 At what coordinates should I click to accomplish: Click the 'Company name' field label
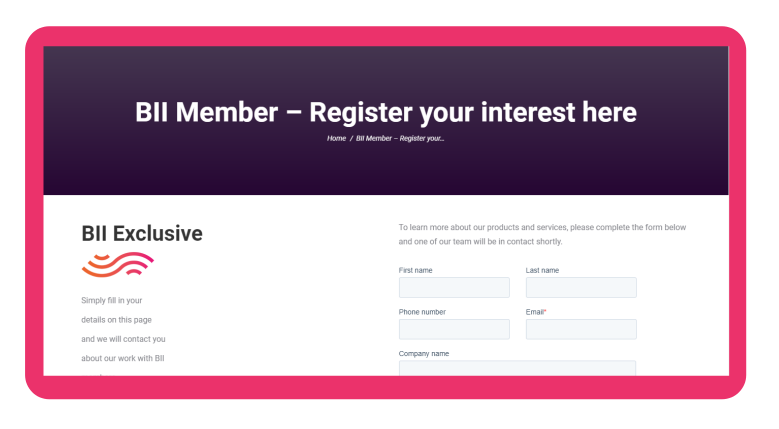424,354
